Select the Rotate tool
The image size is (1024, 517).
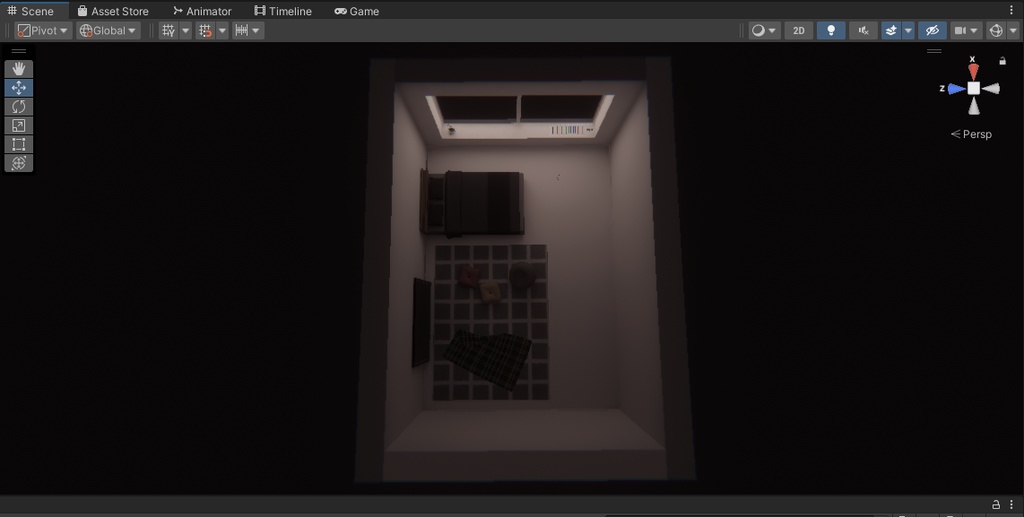tap(18, 106)
